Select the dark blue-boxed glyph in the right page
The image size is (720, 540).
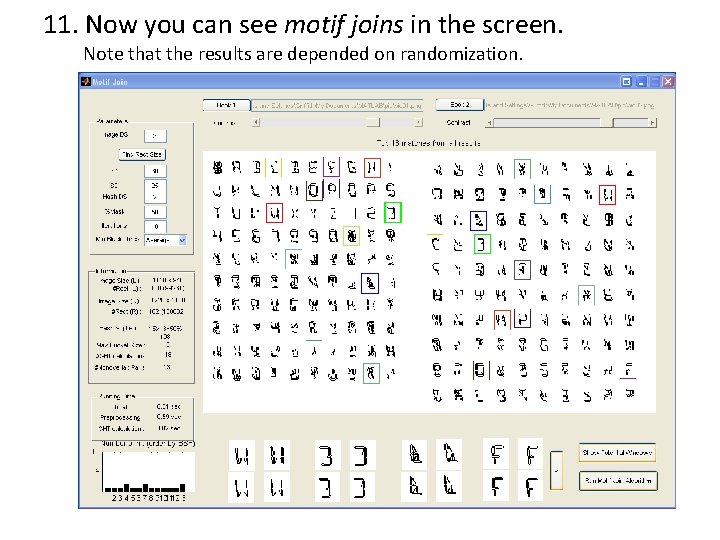[478, 220]
